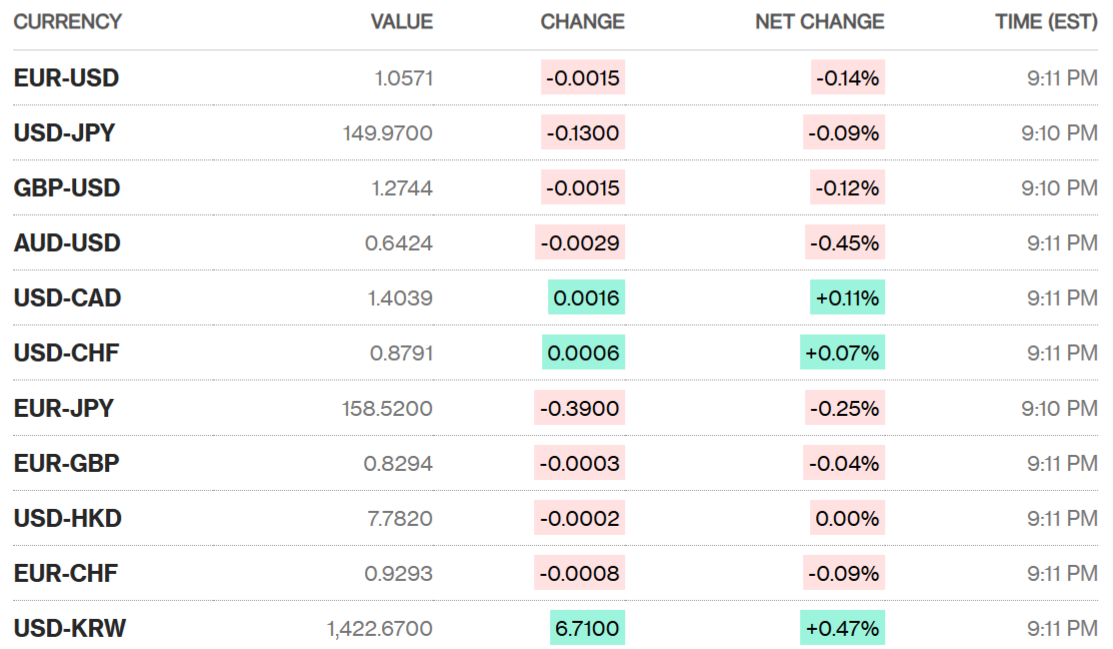This screenshot has width=1113, height=649.
Task: Click the NET CHANGE column header
Action: tap(819, 21)
